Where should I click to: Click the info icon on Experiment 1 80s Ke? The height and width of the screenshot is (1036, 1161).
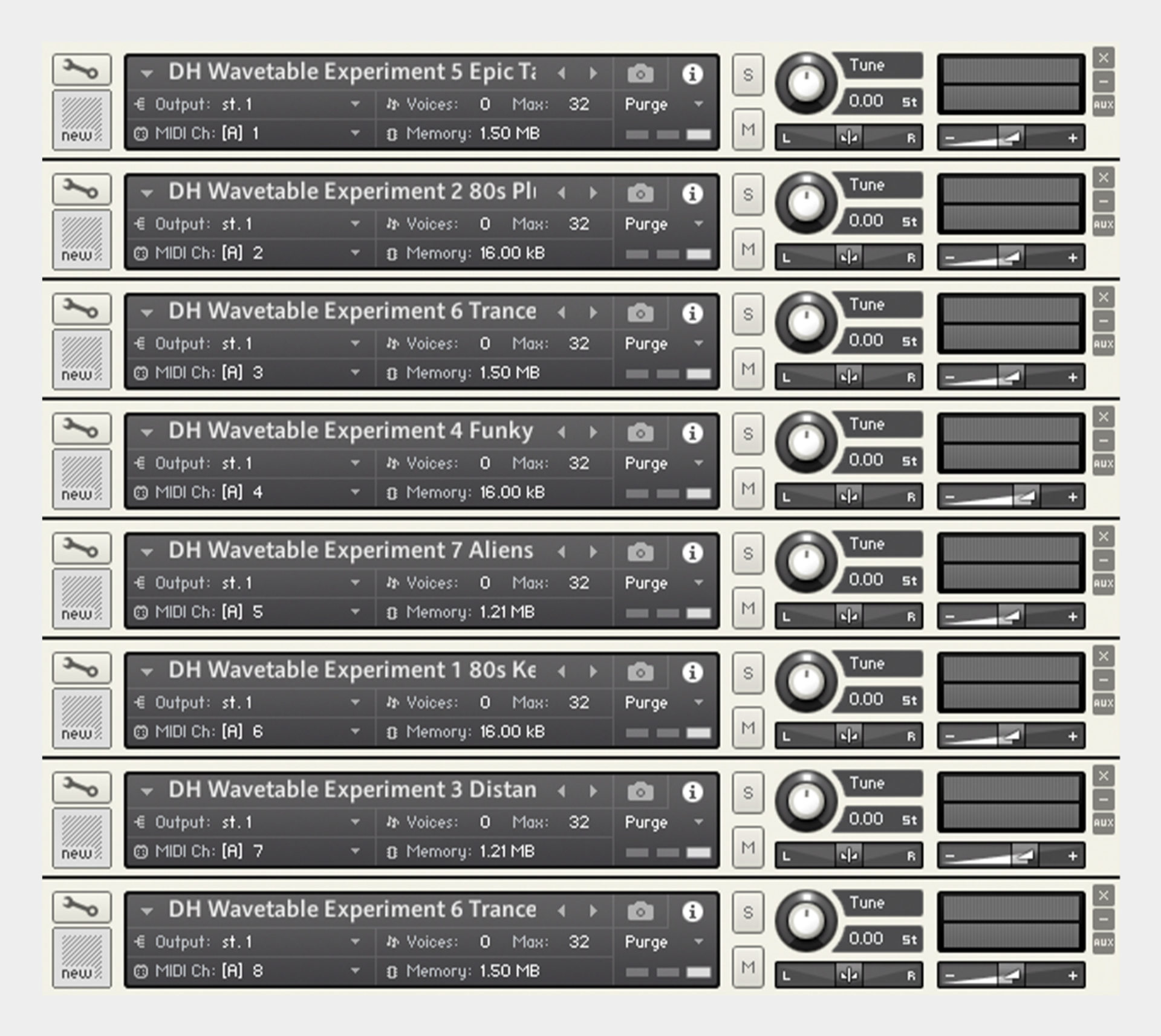pyautogui.click(x=693, y=672)
